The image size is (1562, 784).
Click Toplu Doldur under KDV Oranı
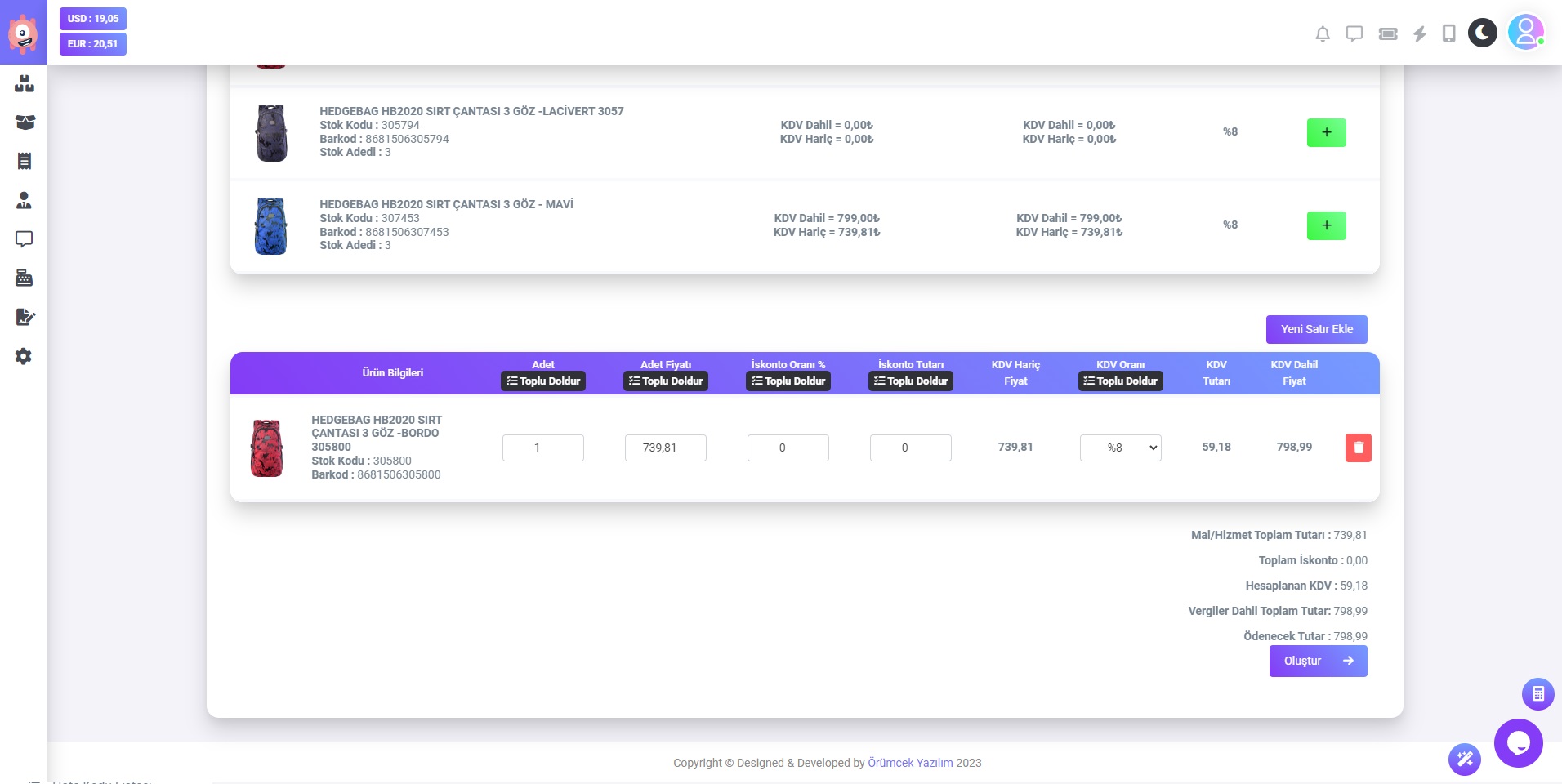tap(1120, 381)
